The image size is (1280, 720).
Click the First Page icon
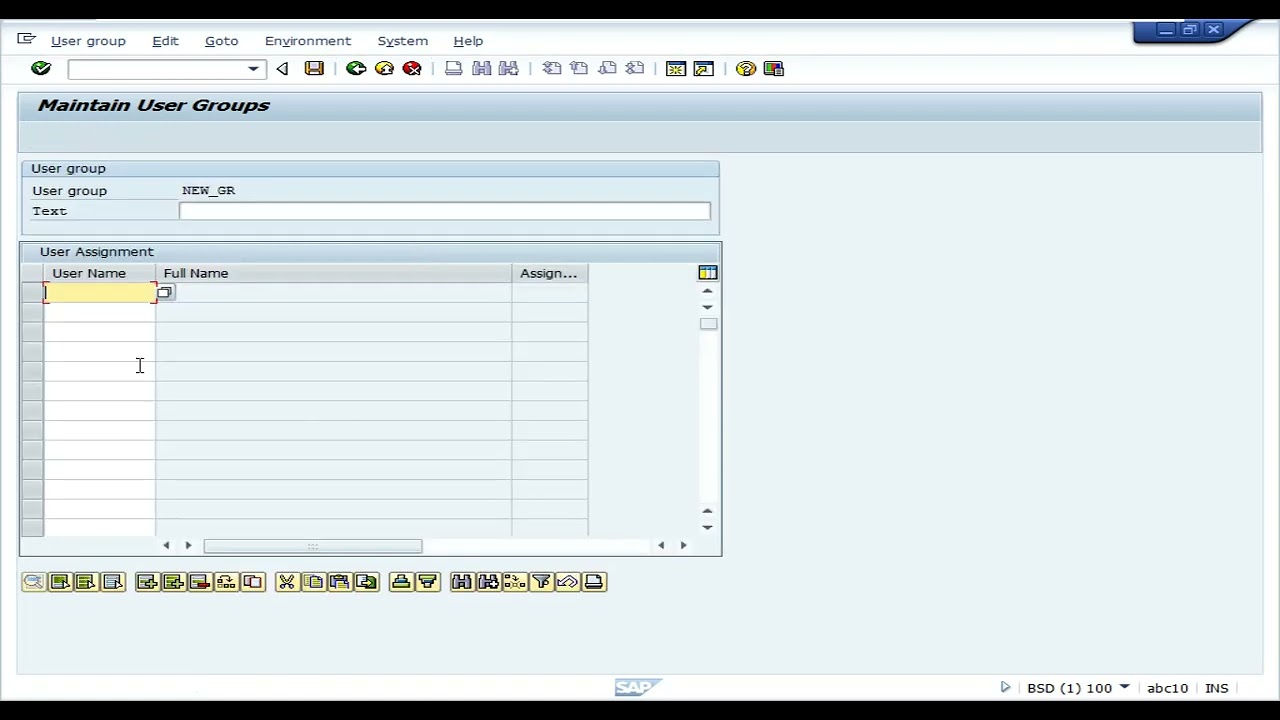pos(551,68)
